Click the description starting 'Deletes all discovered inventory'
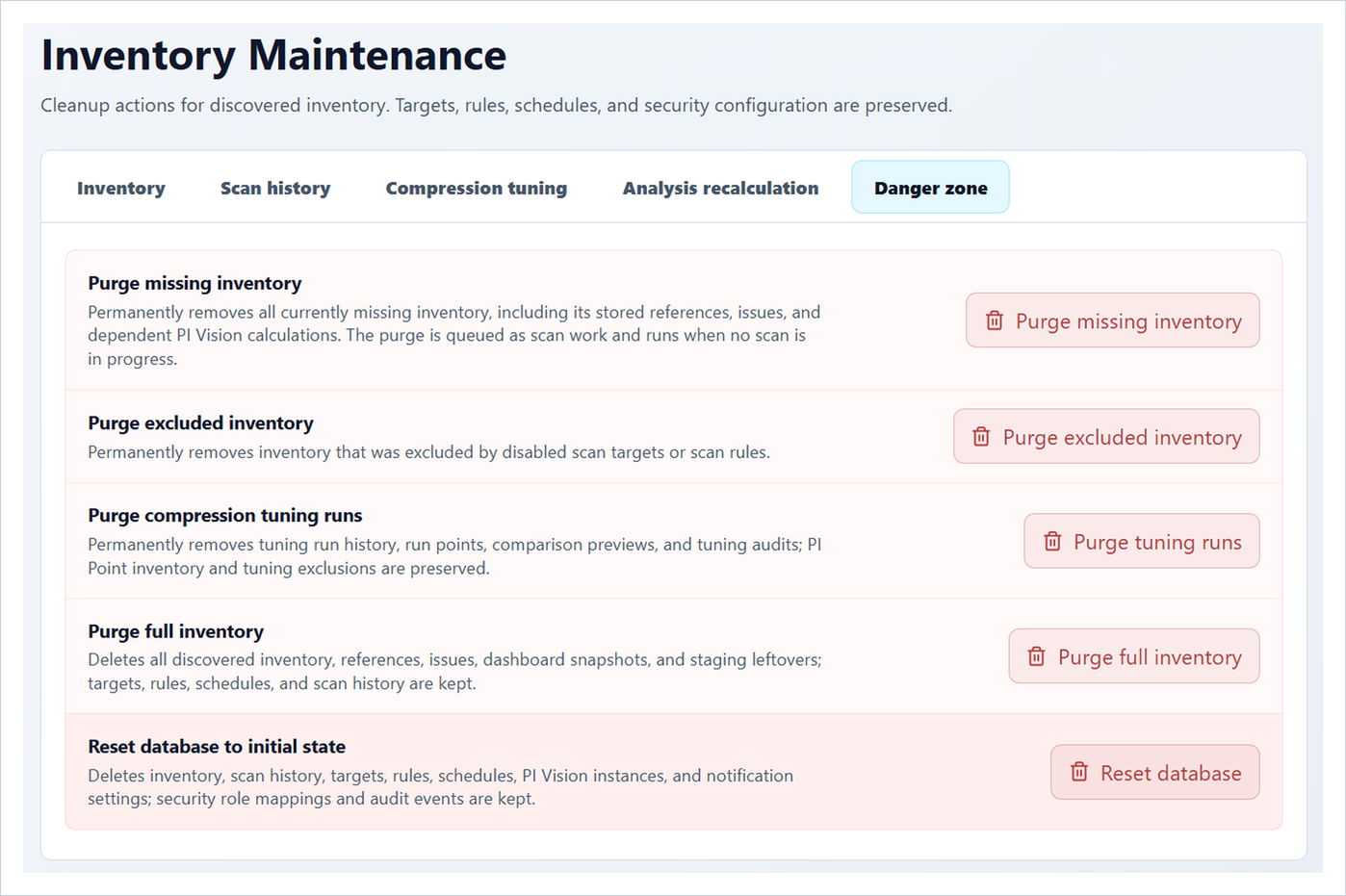Image resolution: width=1346 pixels, height=896 pixels. click(454, 672)
